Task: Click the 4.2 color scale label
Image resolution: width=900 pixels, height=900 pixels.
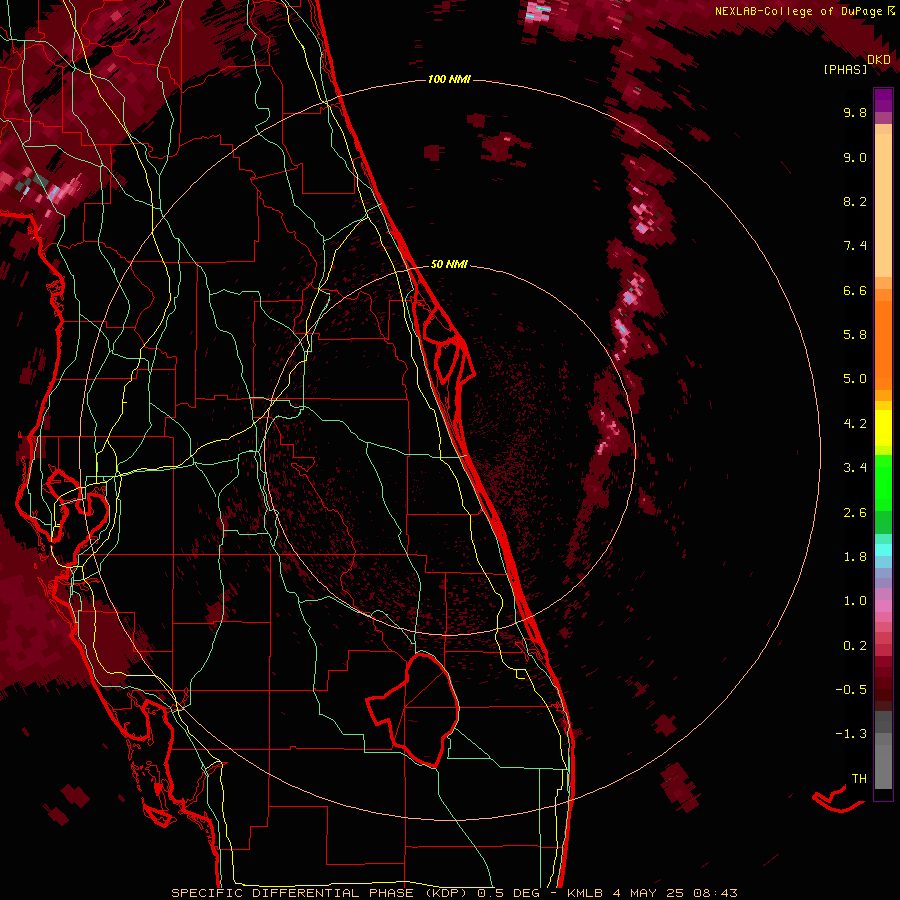Action: coord(855,424)
